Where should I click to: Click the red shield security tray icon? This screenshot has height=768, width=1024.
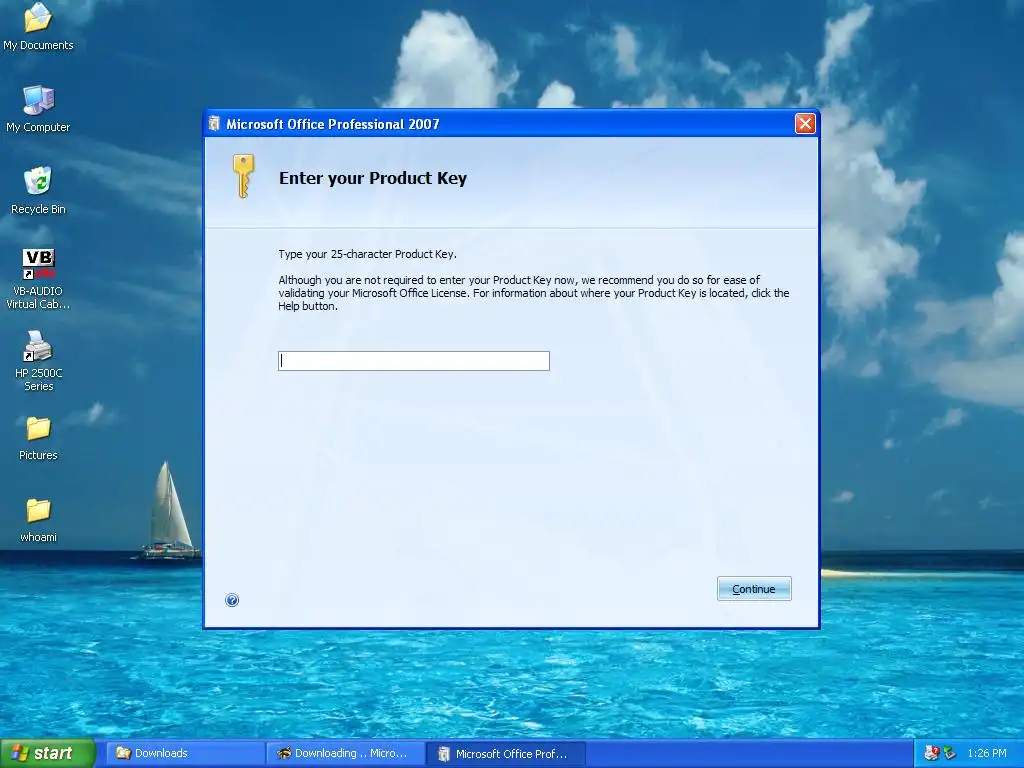(x=931, y=754)
